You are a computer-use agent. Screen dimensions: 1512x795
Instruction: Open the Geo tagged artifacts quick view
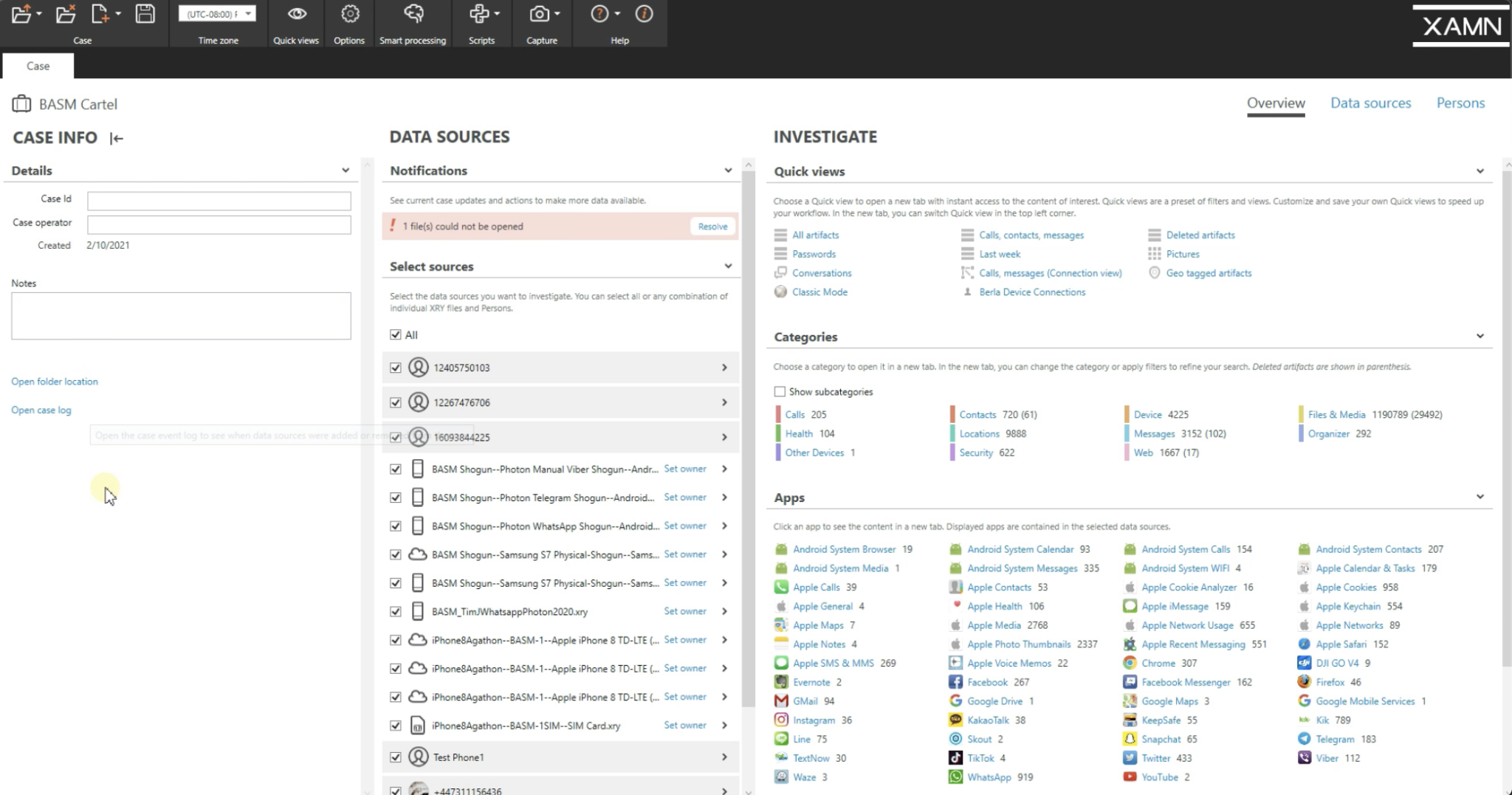pos(1209,272)
